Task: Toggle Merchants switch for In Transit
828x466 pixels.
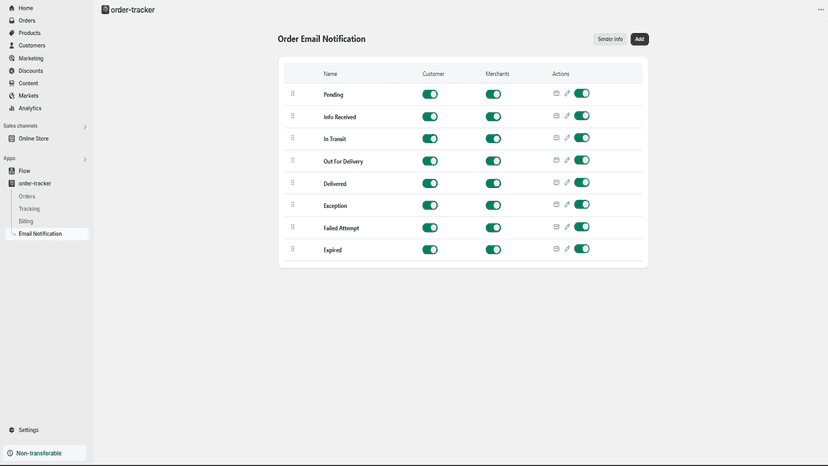Action: (x=493, y=139)
